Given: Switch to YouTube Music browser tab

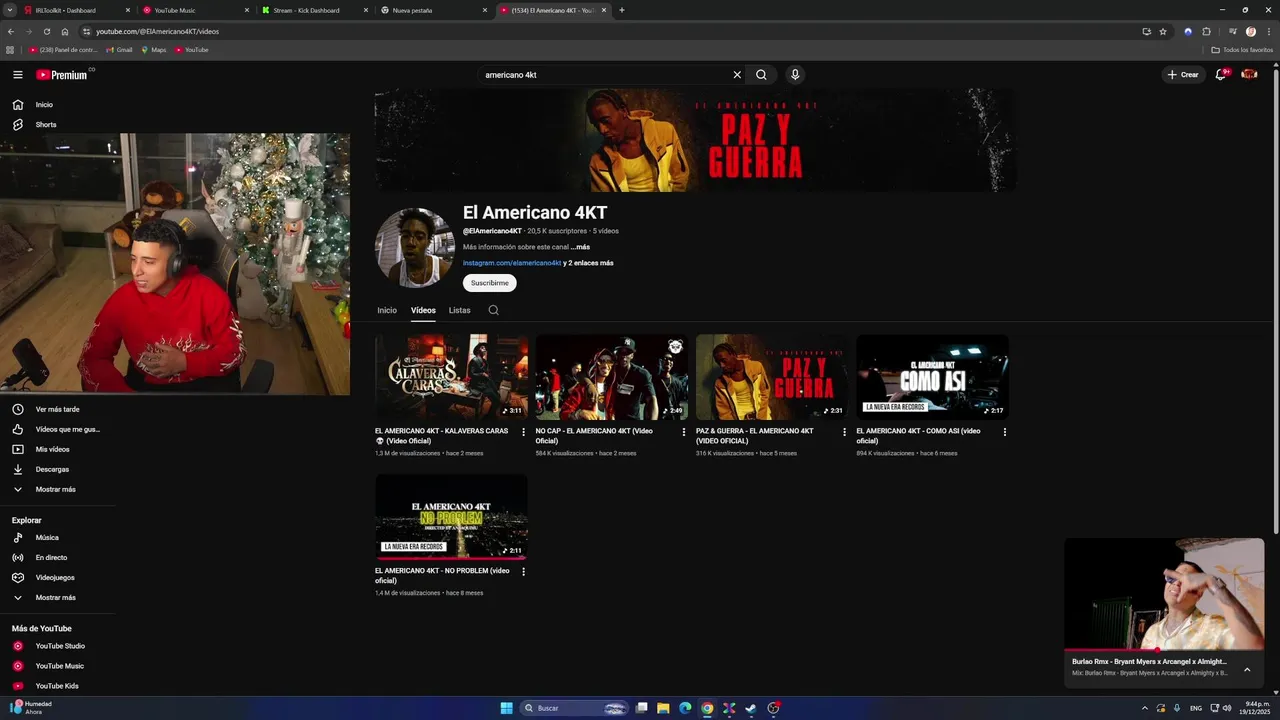Looking at the screenshot, I should (x=195, y=10).
